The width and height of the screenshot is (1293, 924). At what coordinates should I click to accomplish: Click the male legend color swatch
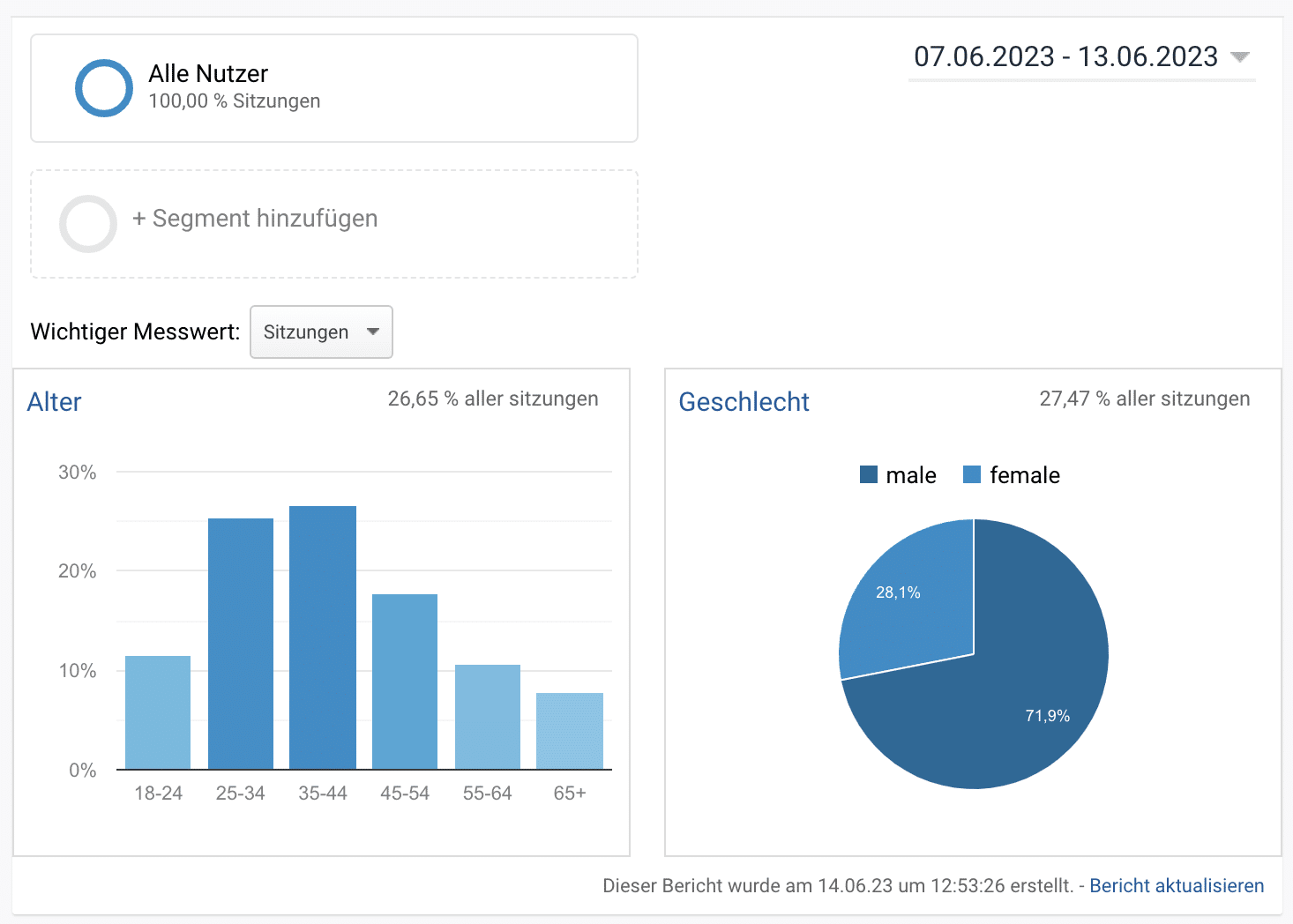click(869, 475)
